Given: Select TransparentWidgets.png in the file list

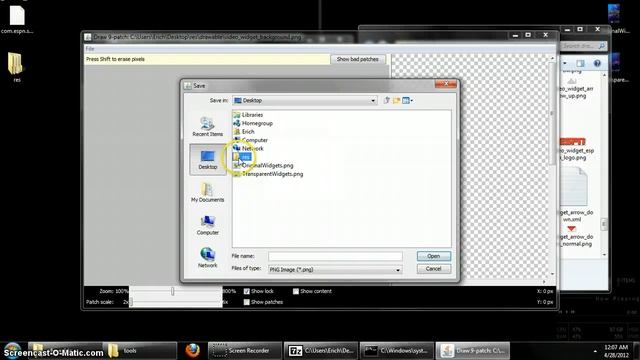Looking at the screenshot, I should coord(269,174).
